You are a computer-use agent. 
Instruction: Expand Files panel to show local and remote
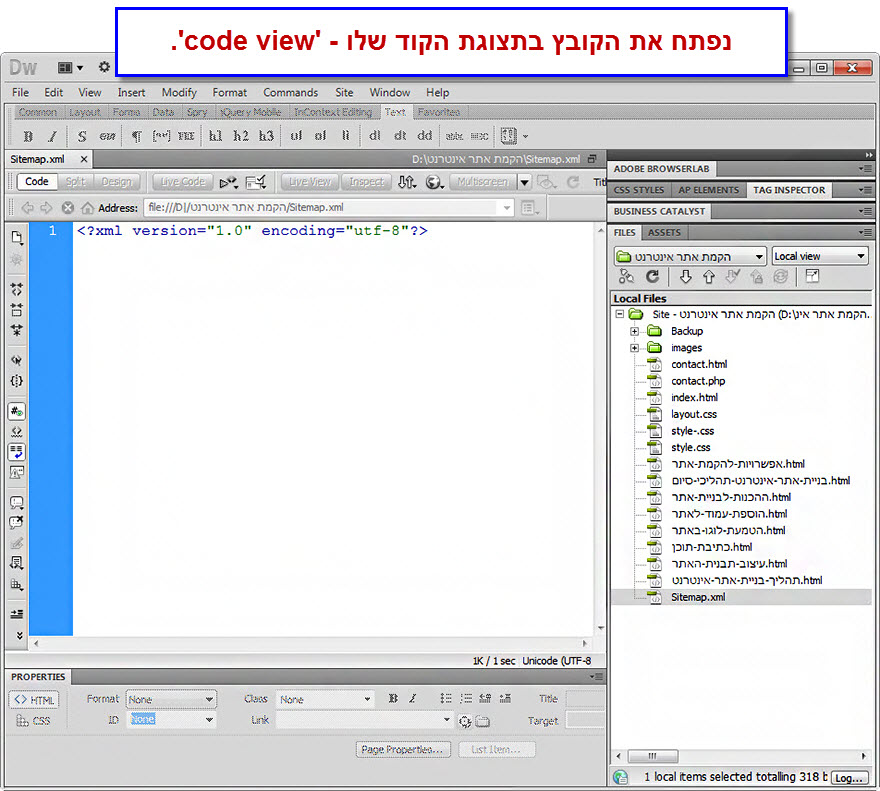812,276
